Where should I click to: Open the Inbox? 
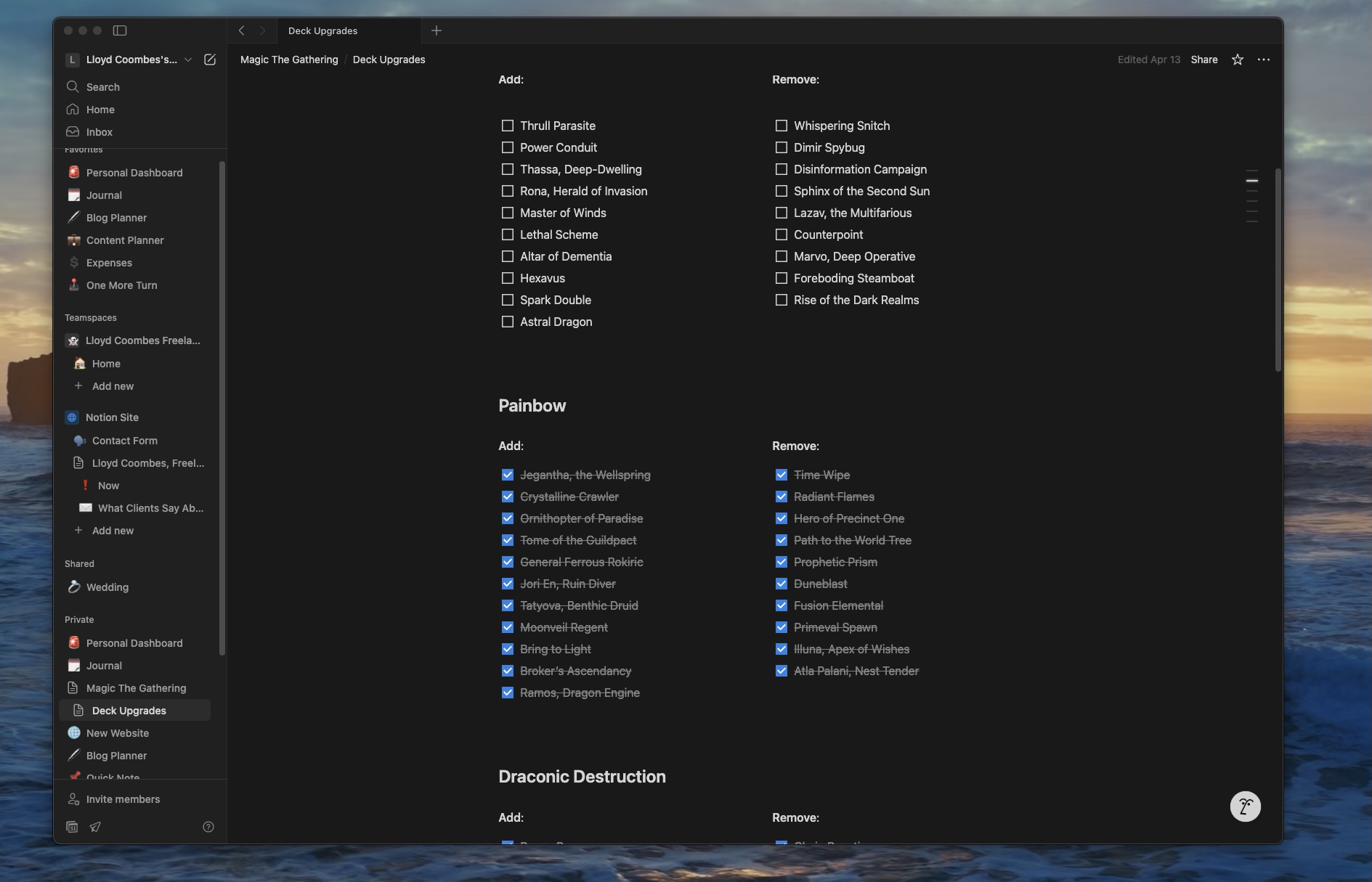coord(99,131)
